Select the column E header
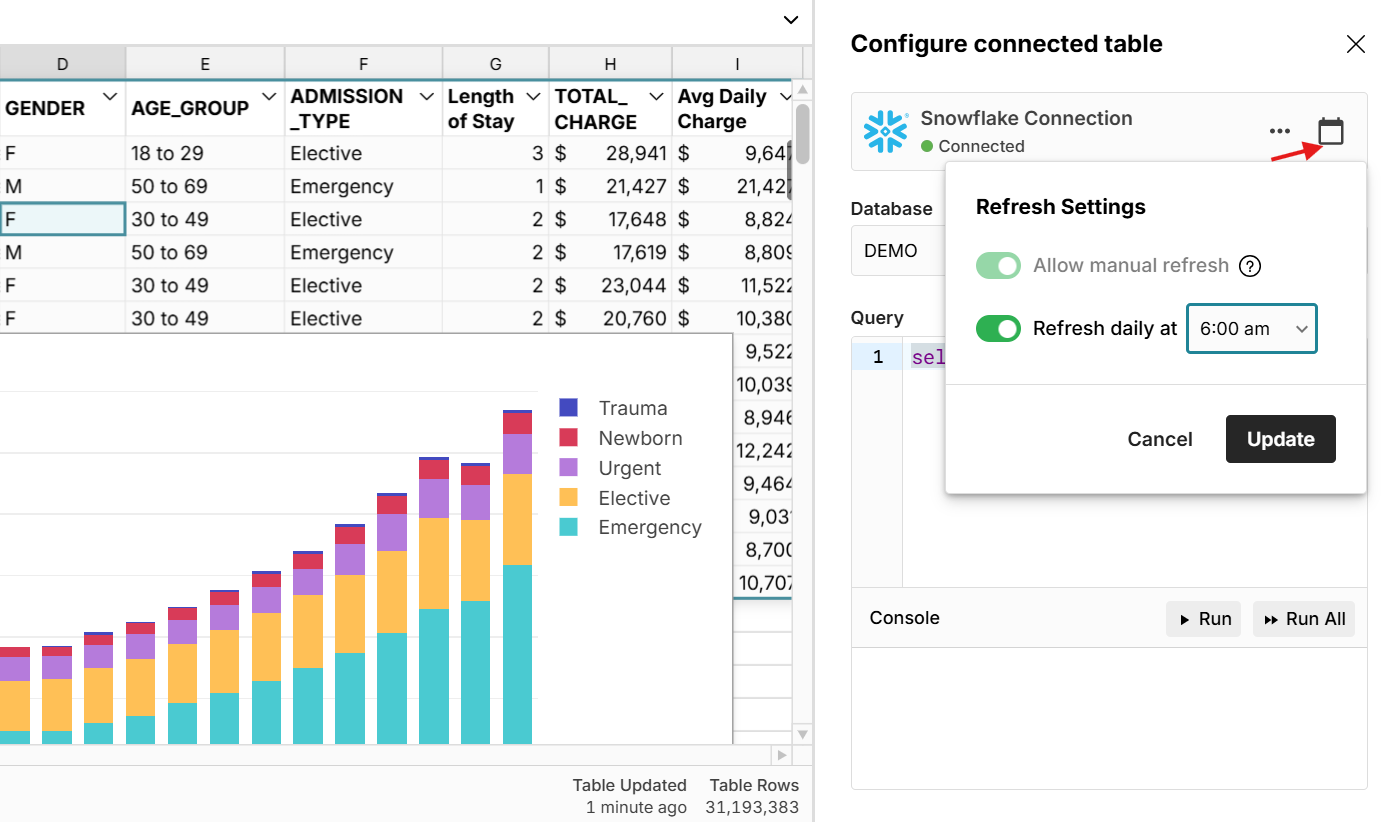This screenshot has height=822, width=1385. (x=204, y=62)
